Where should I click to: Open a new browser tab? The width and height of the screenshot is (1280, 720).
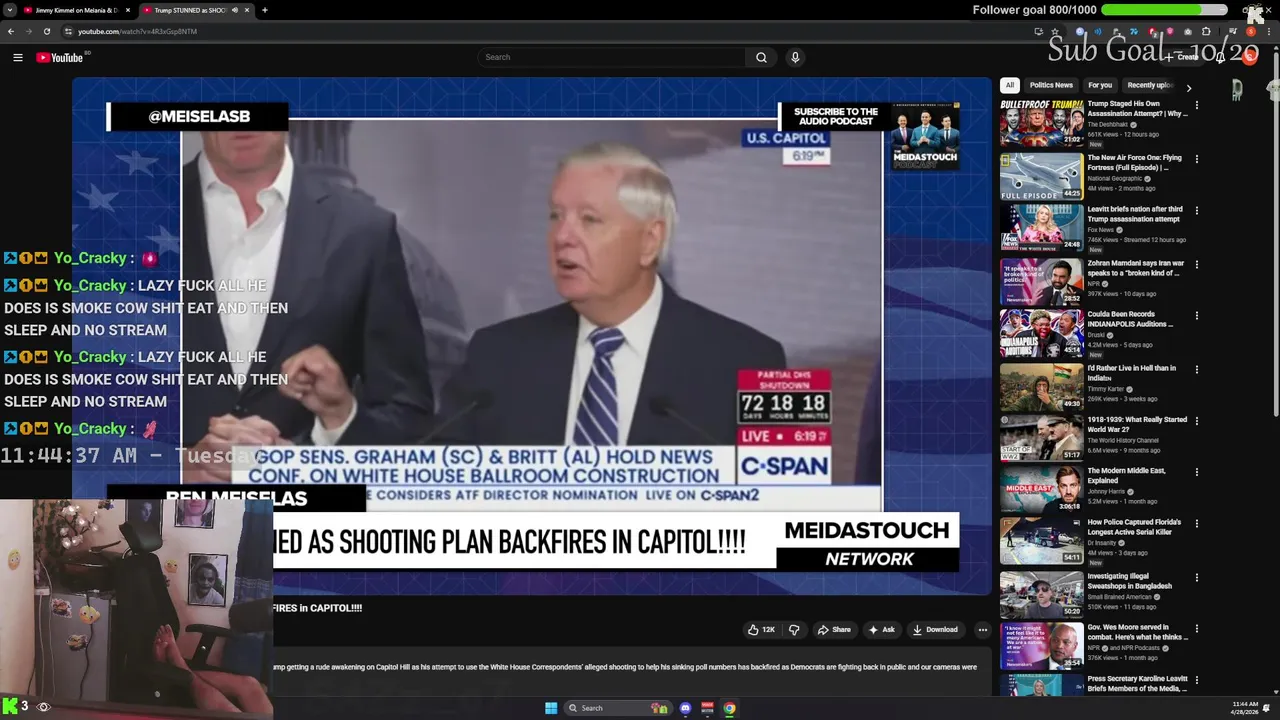(264, 10)
